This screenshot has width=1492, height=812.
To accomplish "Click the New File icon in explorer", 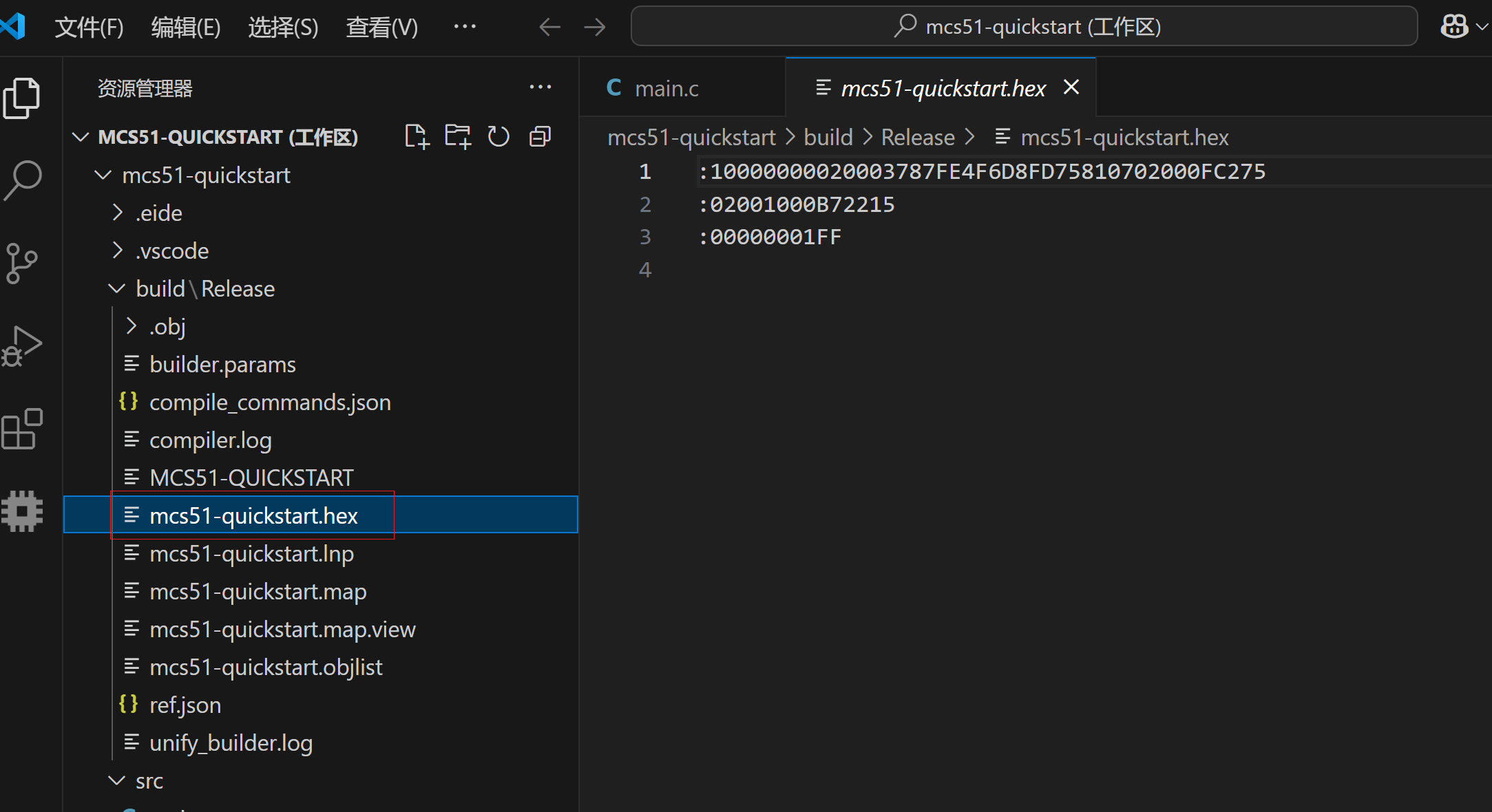I will tap(417, 136).
